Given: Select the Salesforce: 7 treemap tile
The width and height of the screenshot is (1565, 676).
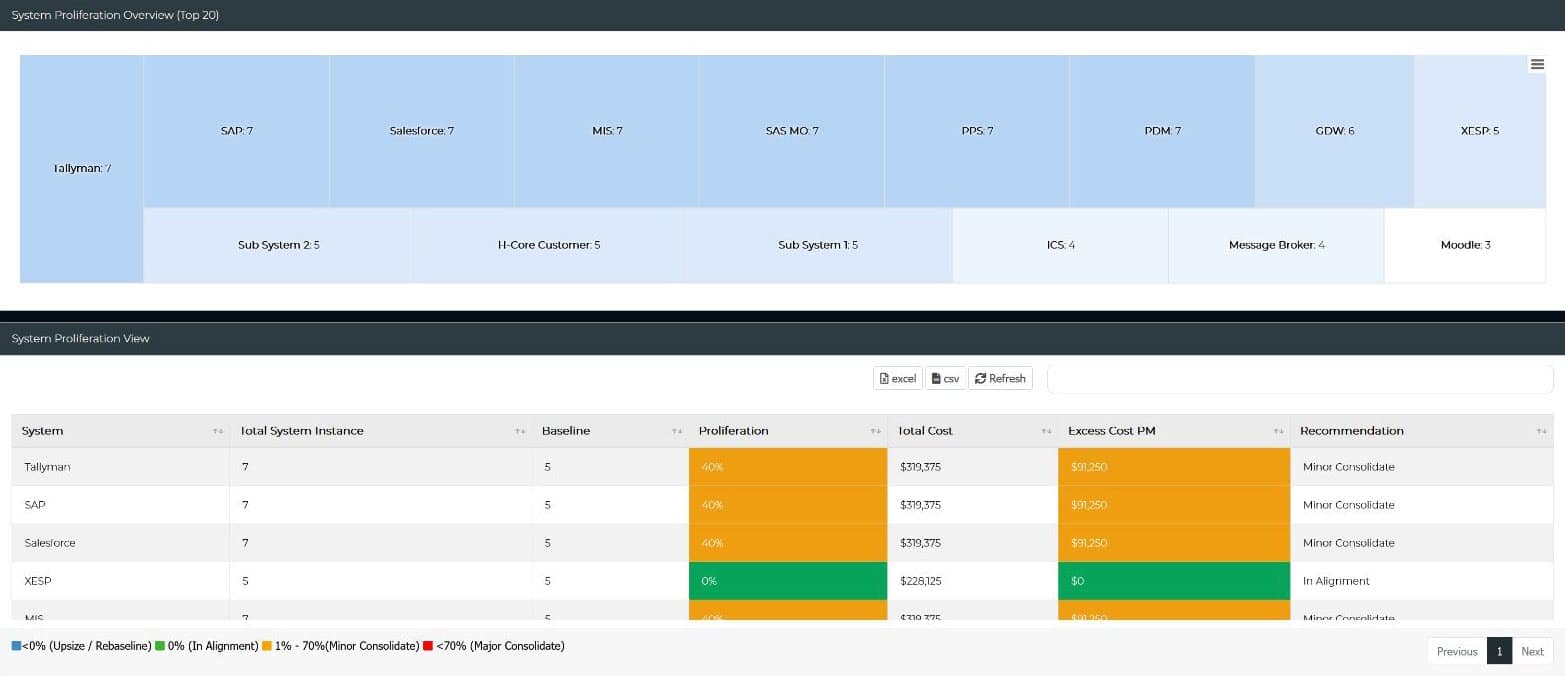Looking at the screenshot, I should 422,131.
